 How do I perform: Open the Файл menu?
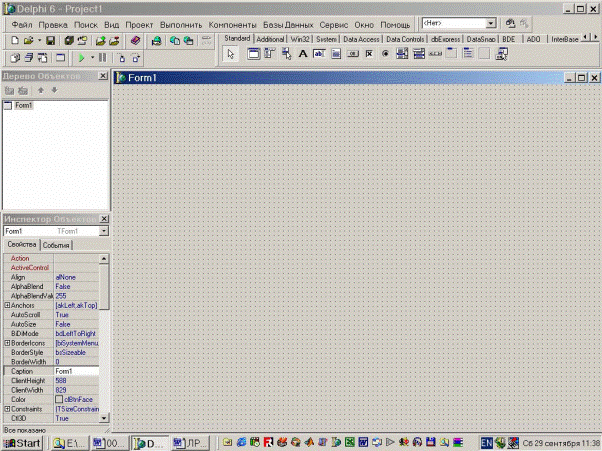(x=22, y=25)
